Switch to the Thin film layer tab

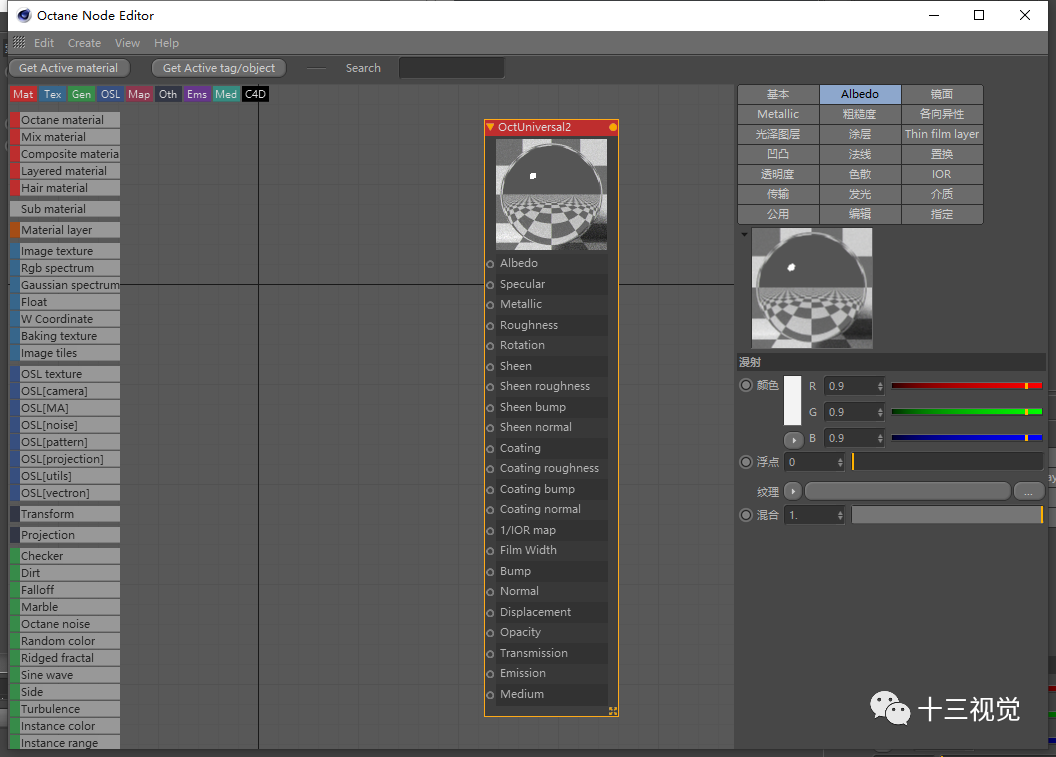pos(942,134)
